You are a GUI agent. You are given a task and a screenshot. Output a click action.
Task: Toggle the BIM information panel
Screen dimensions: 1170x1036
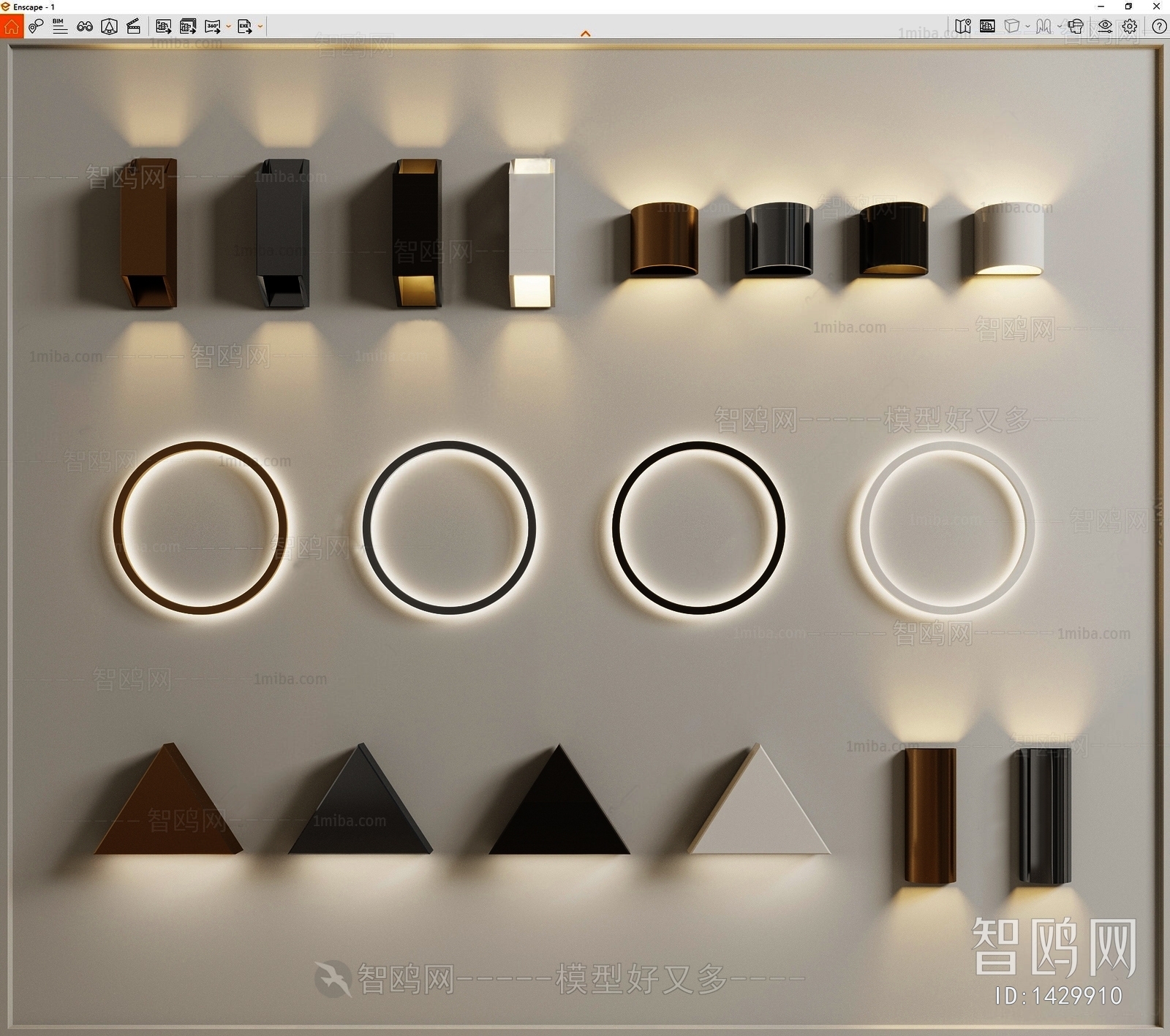[x=60, y=27]
